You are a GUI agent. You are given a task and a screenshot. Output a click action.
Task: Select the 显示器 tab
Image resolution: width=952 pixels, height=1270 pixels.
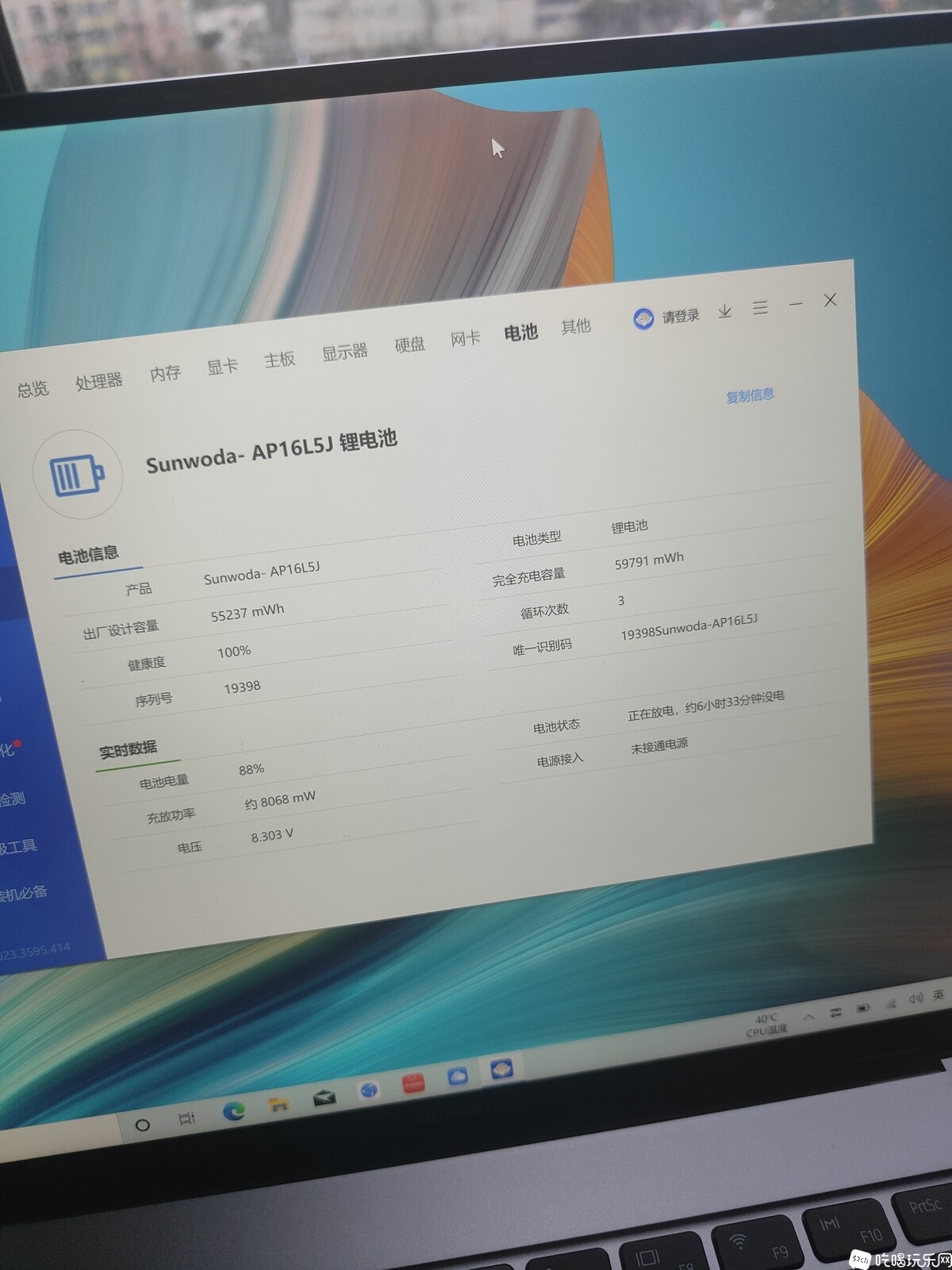(344, 352)
